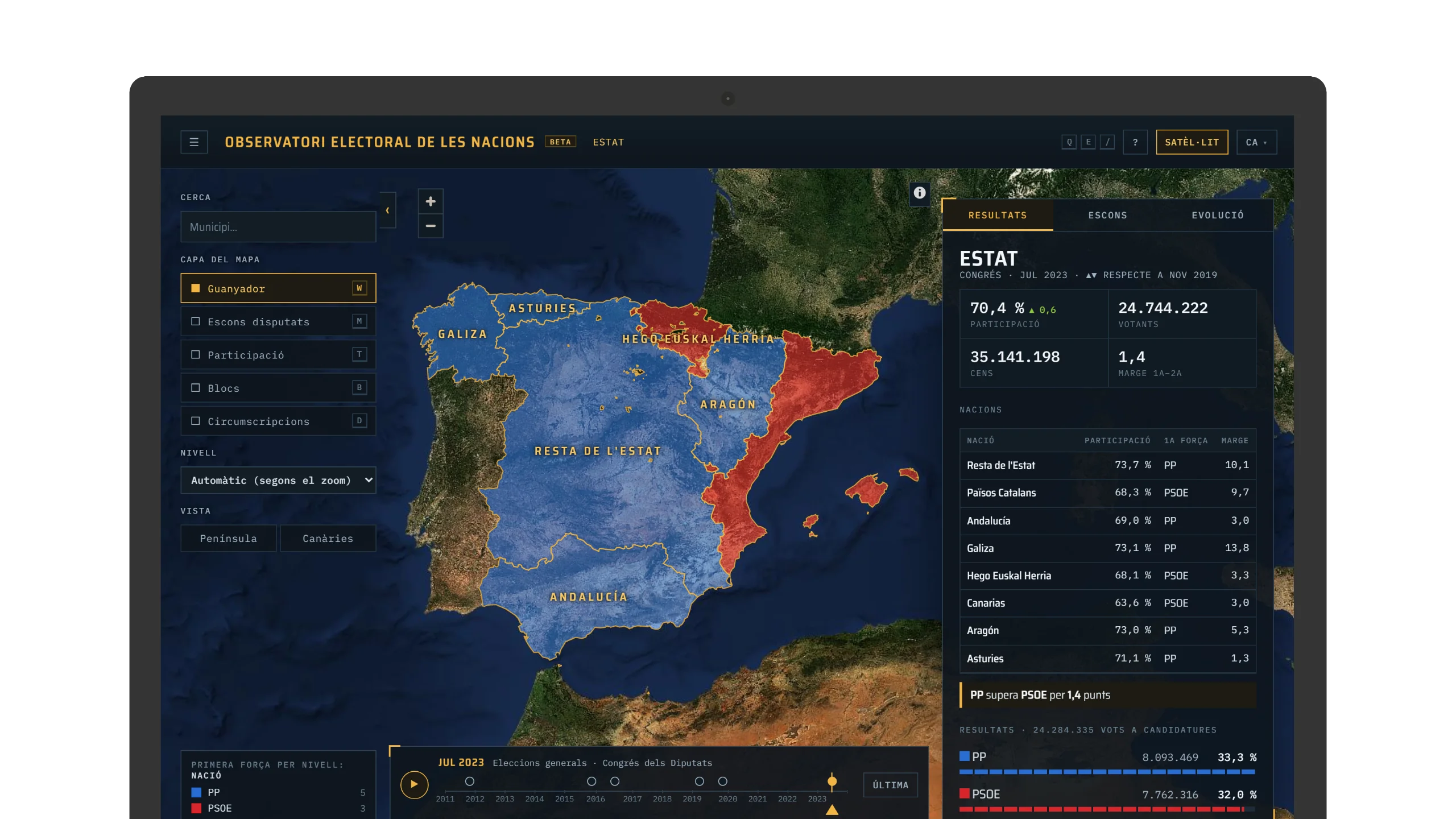The image size is (1456, 819).
Task: Open the Galiza table row
Action: [1107, 548]
